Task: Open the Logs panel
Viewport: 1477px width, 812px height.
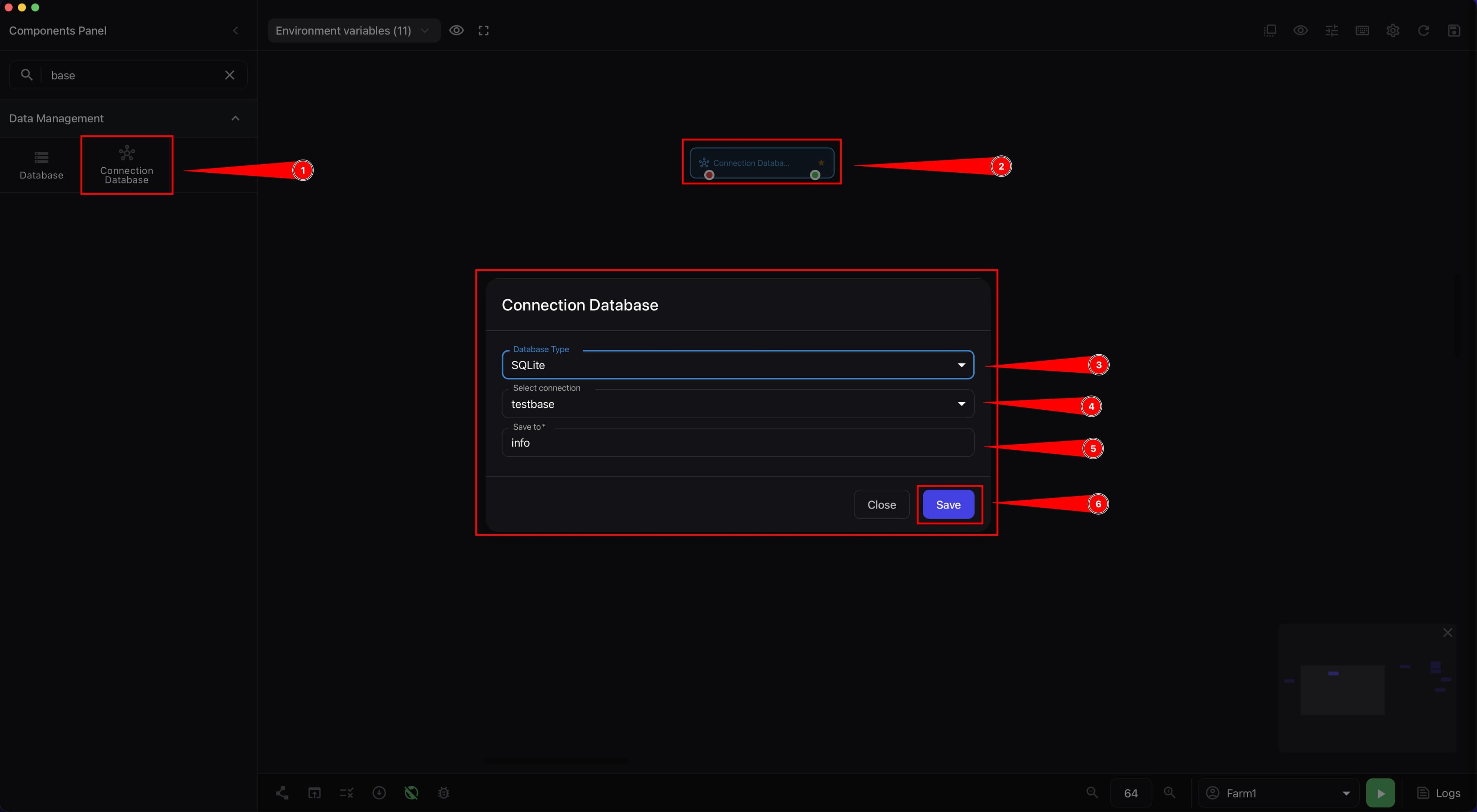Action: click(x=1439, y=793)
